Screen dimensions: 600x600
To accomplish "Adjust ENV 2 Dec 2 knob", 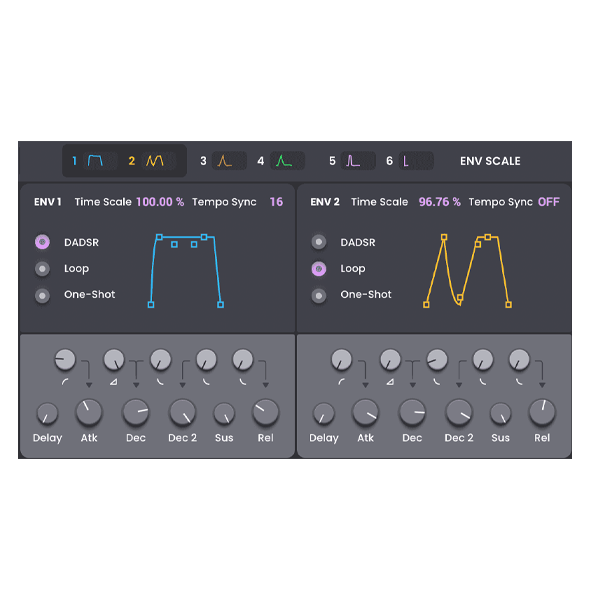I will pyautogui.click(x=459, y=412).
